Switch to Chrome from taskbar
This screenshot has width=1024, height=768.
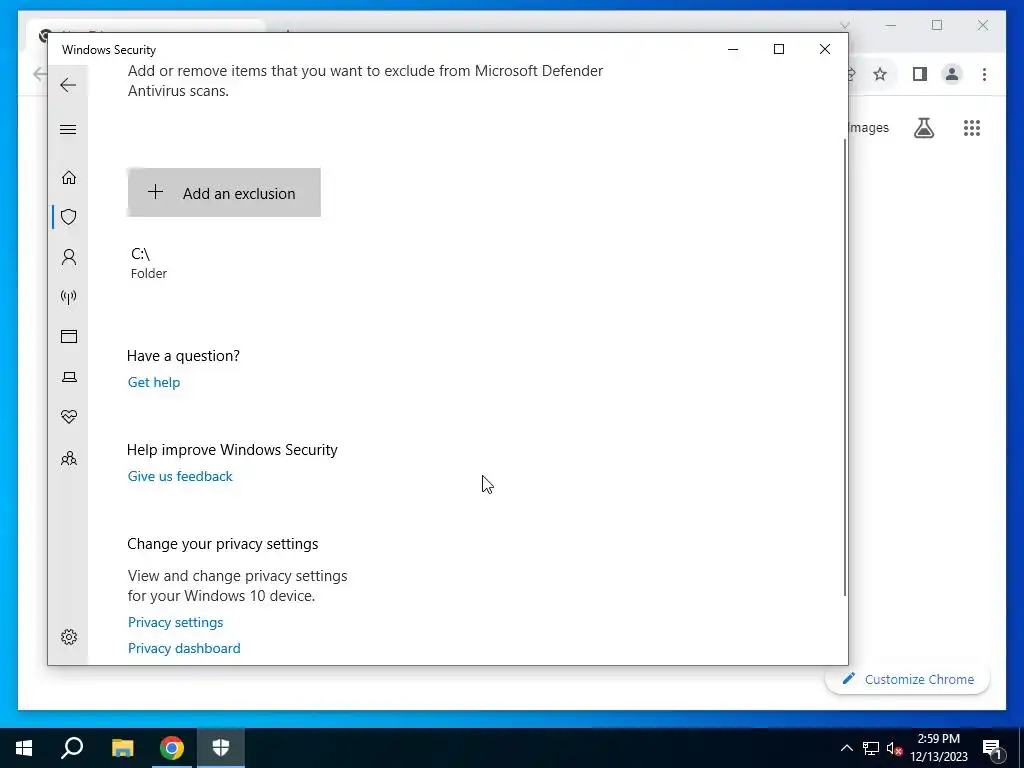[x=172, y=748]
